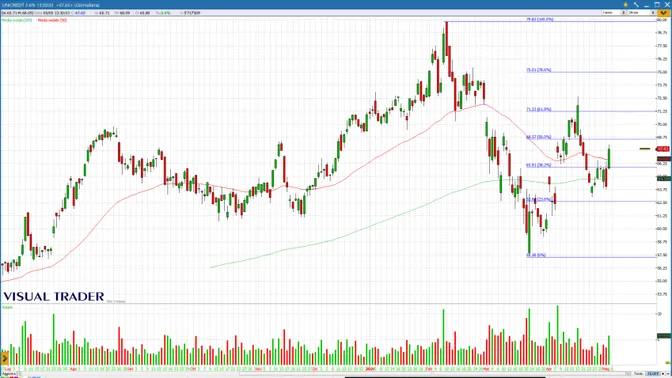Open the Farmer dropdown in top toolbar
Image resolution: width=672 pixels, height=378 pixels.
coord(614,13)
